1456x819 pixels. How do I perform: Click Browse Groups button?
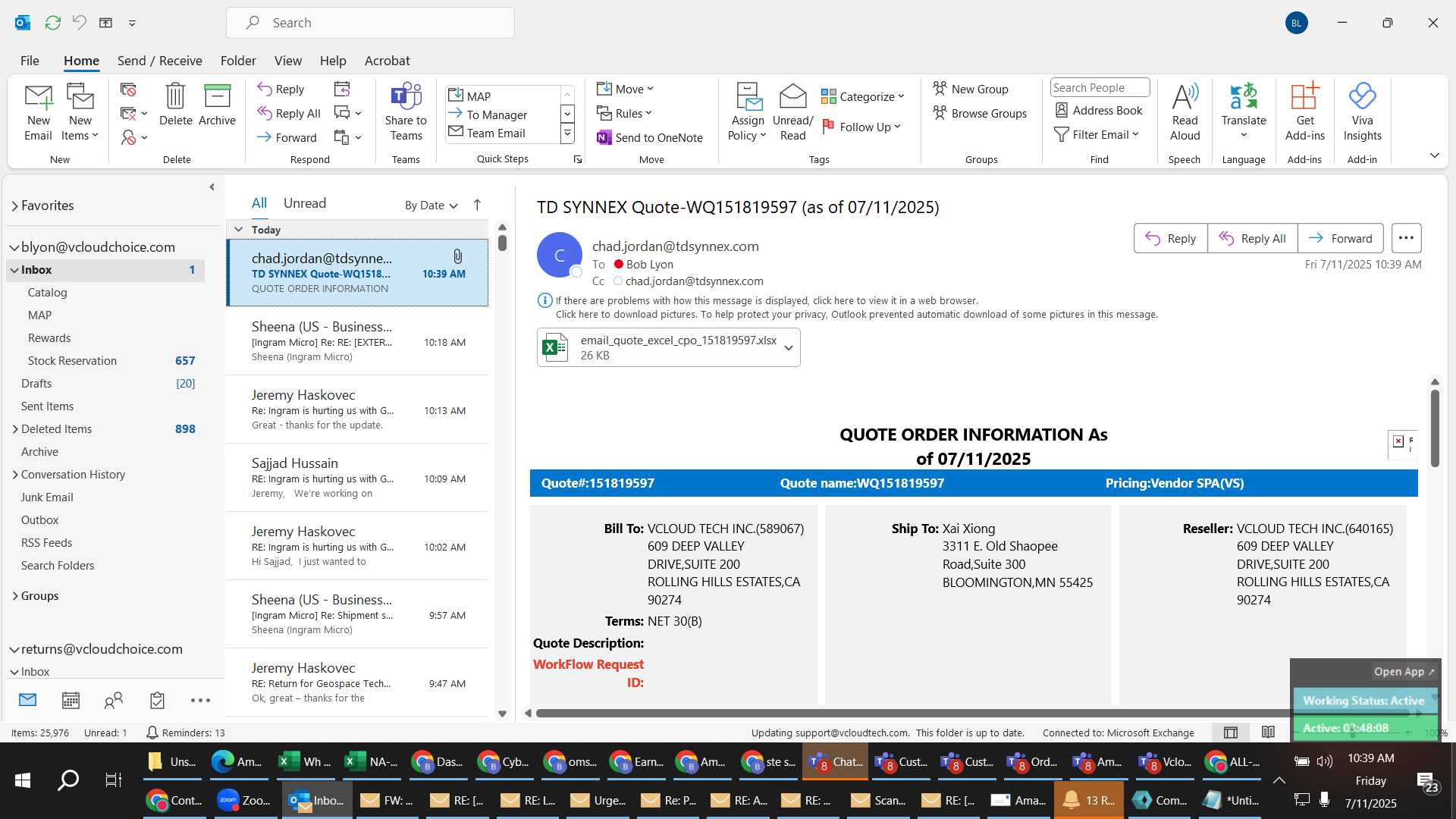[980, 113]
